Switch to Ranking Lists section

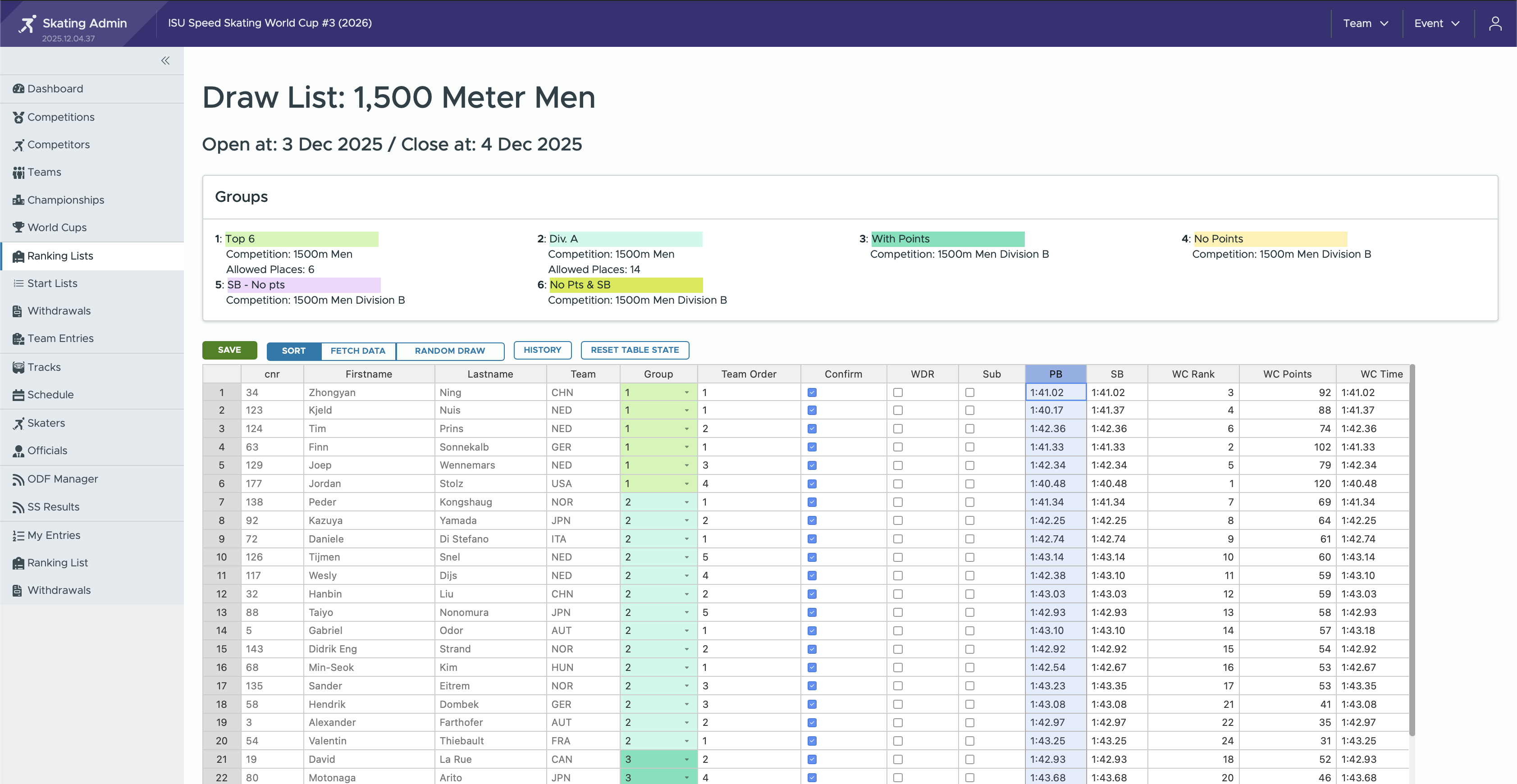tap(60, 255)
